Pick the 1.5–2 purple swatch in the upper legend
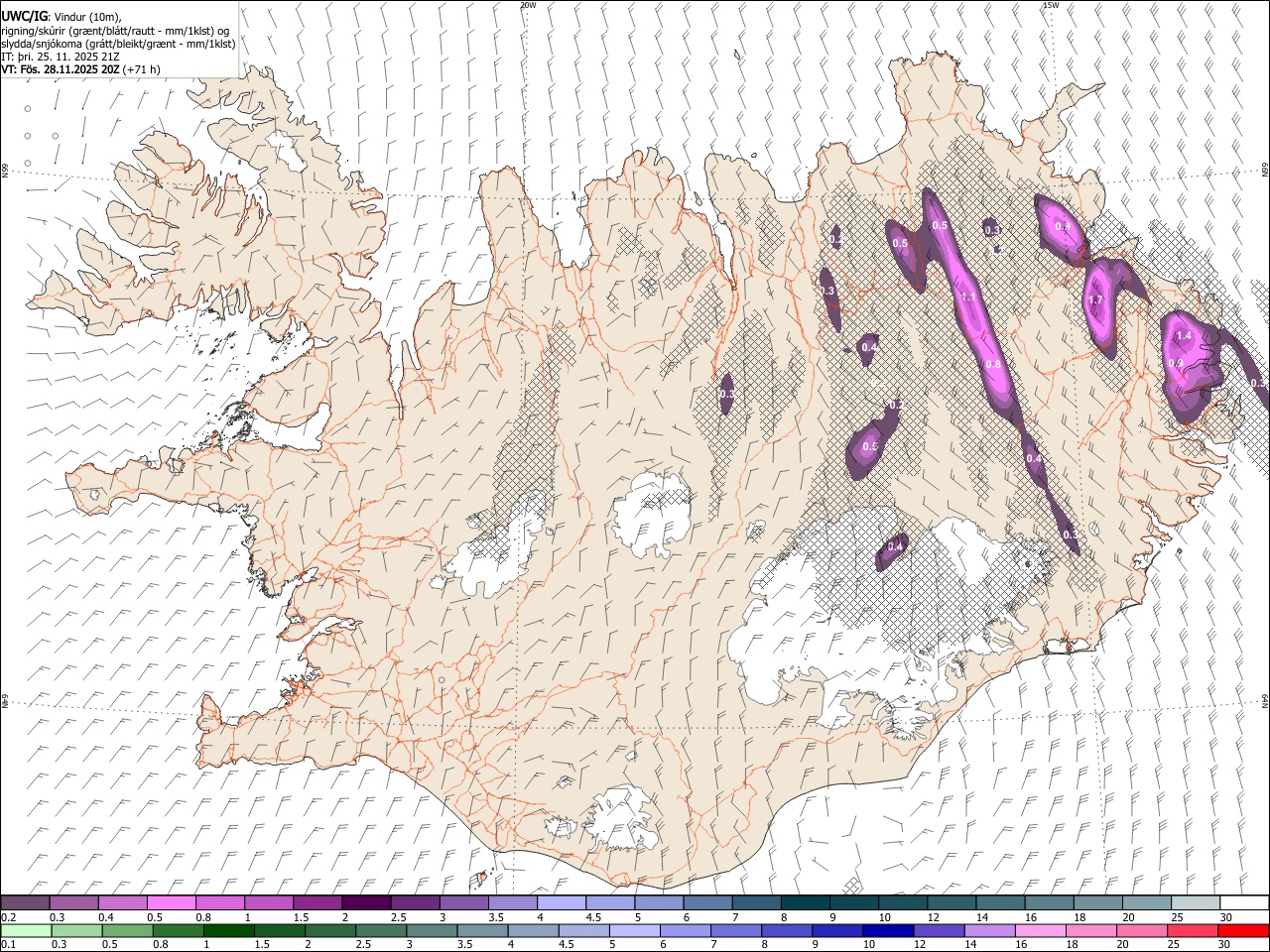This screenshot has width=1270, height=952. pos(317,902)
